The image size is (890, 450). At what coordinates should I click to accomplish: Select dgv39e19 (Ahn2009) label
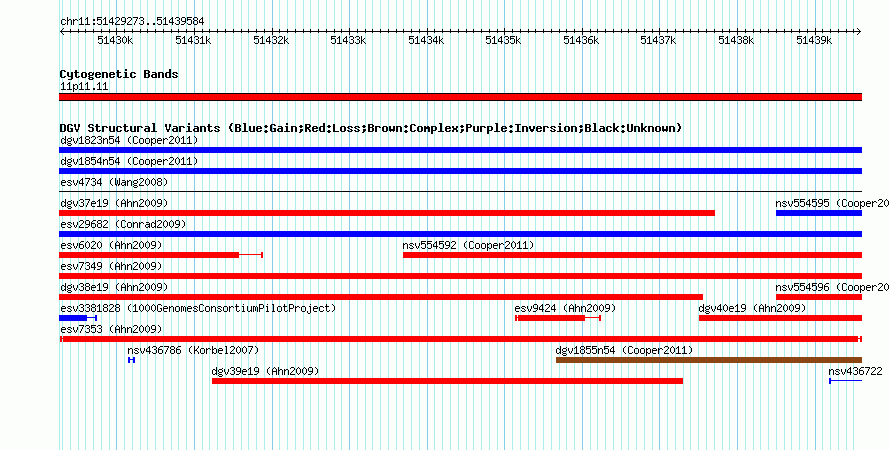click(x=265, y=372)
